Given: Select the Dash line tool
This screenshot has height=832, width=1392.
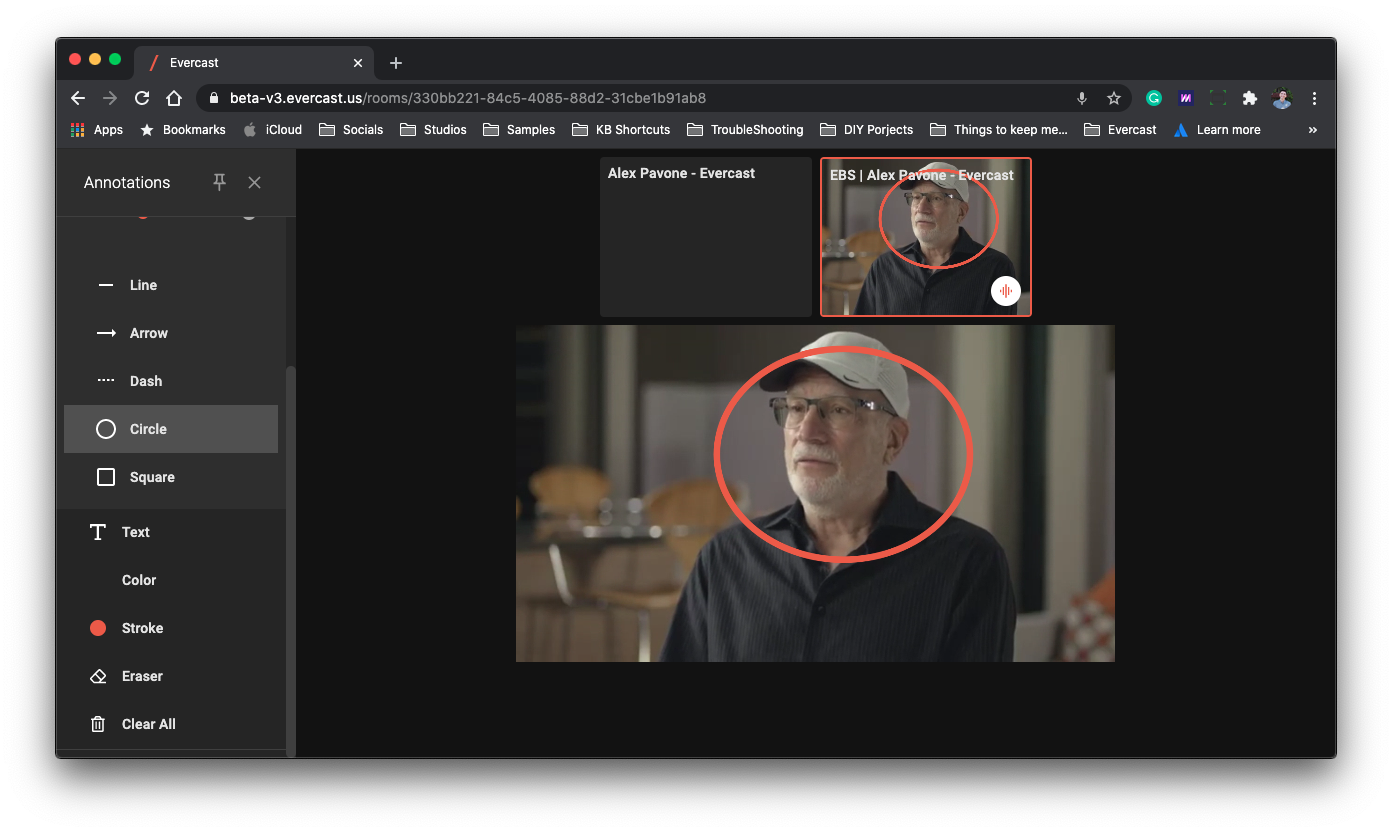Looking at the screenshot, I should (x=171, y=381).
